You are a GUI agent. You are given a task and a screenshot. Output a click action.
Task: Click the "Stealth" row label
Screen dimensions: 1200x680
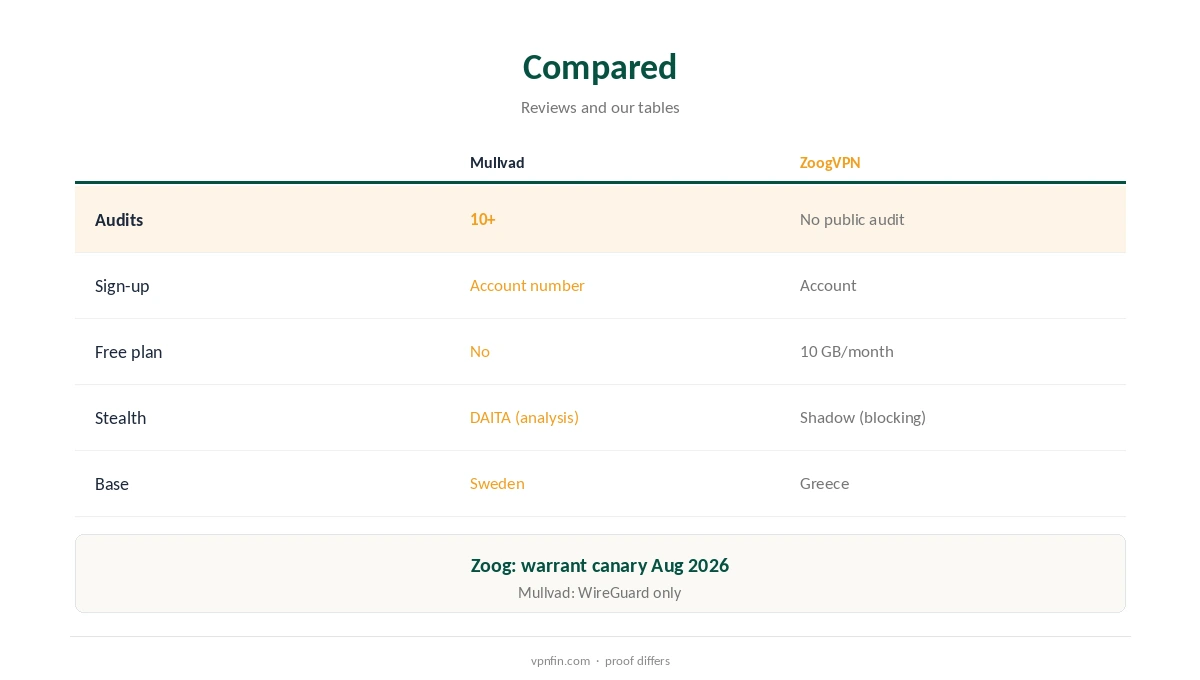(x=120, y=418)
